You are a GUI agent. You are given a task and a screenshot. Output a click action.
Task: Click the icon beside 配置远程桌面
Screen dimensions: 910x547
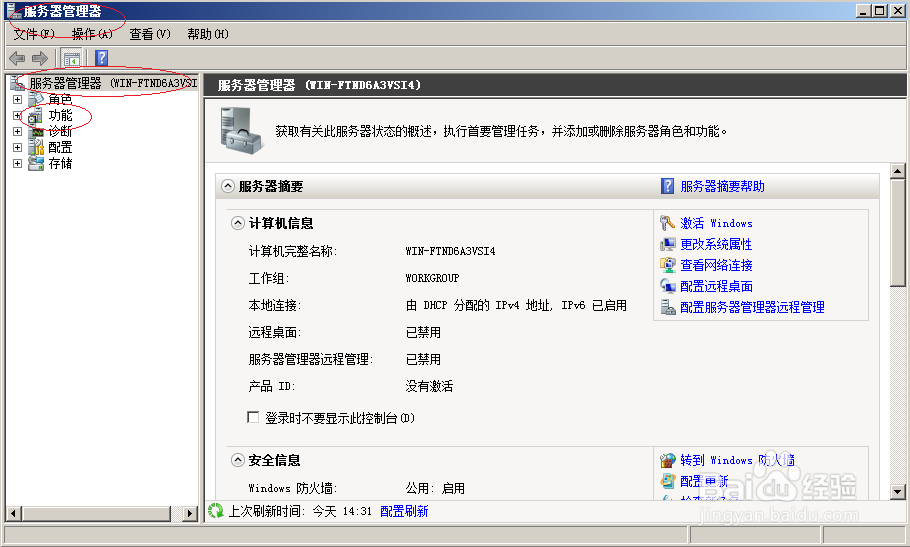667,286
